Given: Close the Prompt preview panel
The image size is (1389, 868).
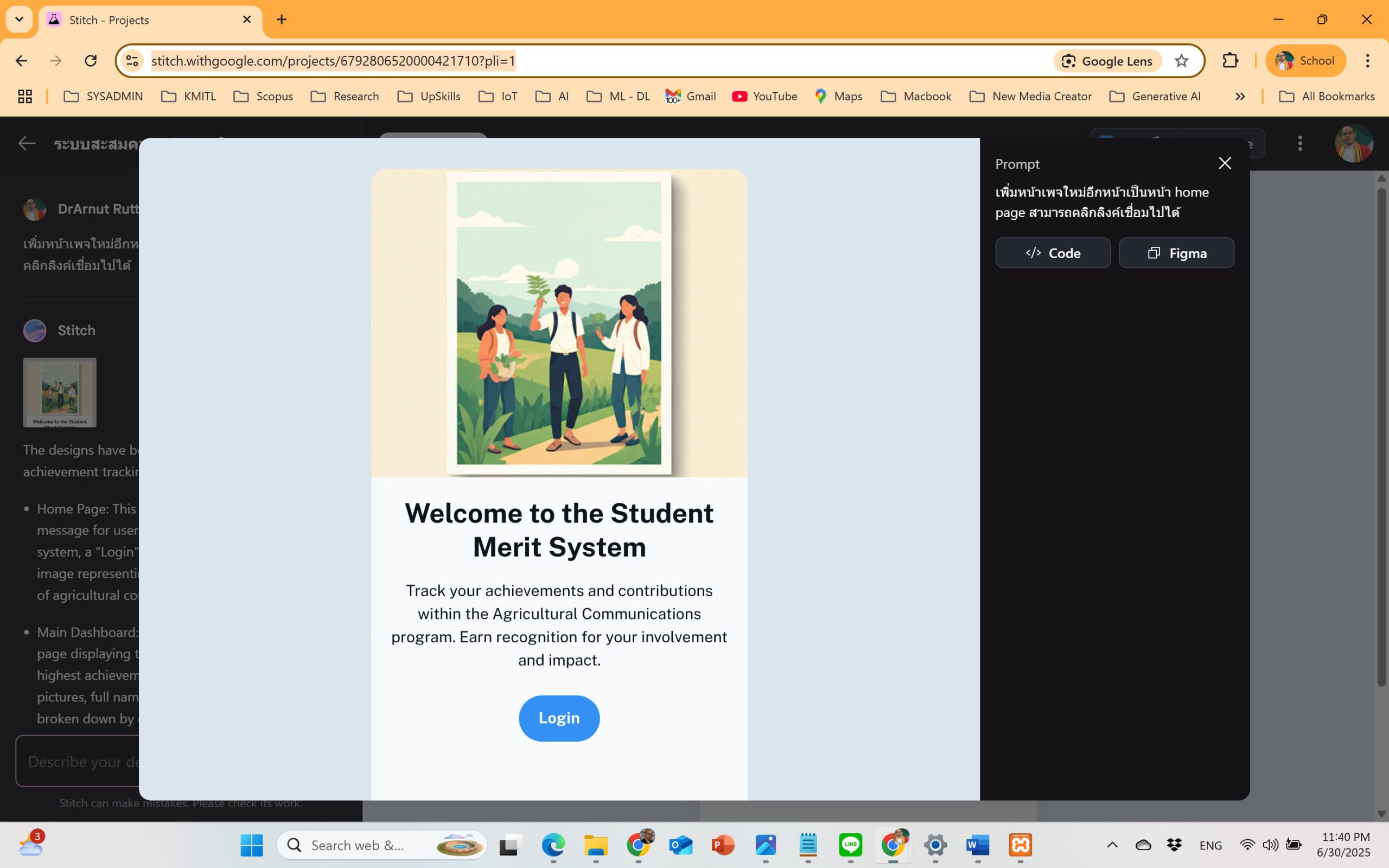Looking at the screenshot, I should click(x=1224, y=164).
